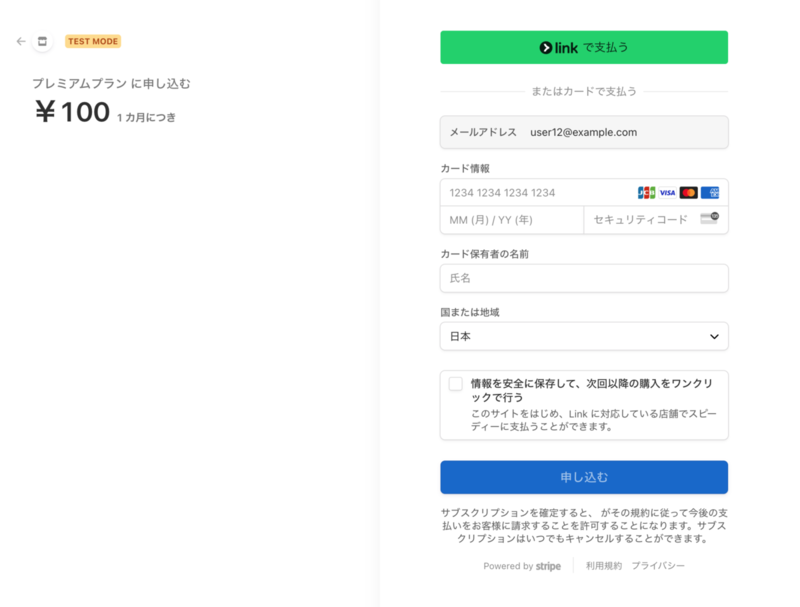The width and height of the screenshot is (800, 607).
Task: Click the blue 申し込む subscribe button
Action: pyautogui.click(x=584, y=477)
